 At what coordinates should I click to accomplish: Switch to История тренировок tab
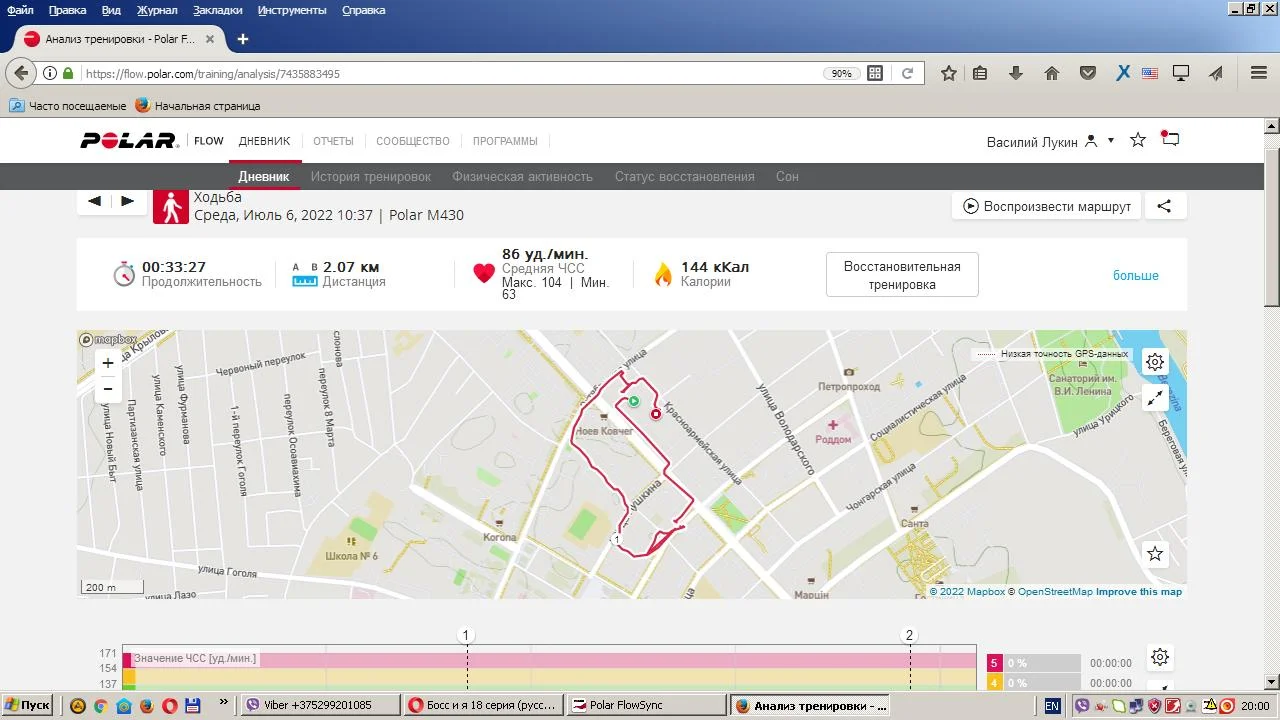pos(370,176)
